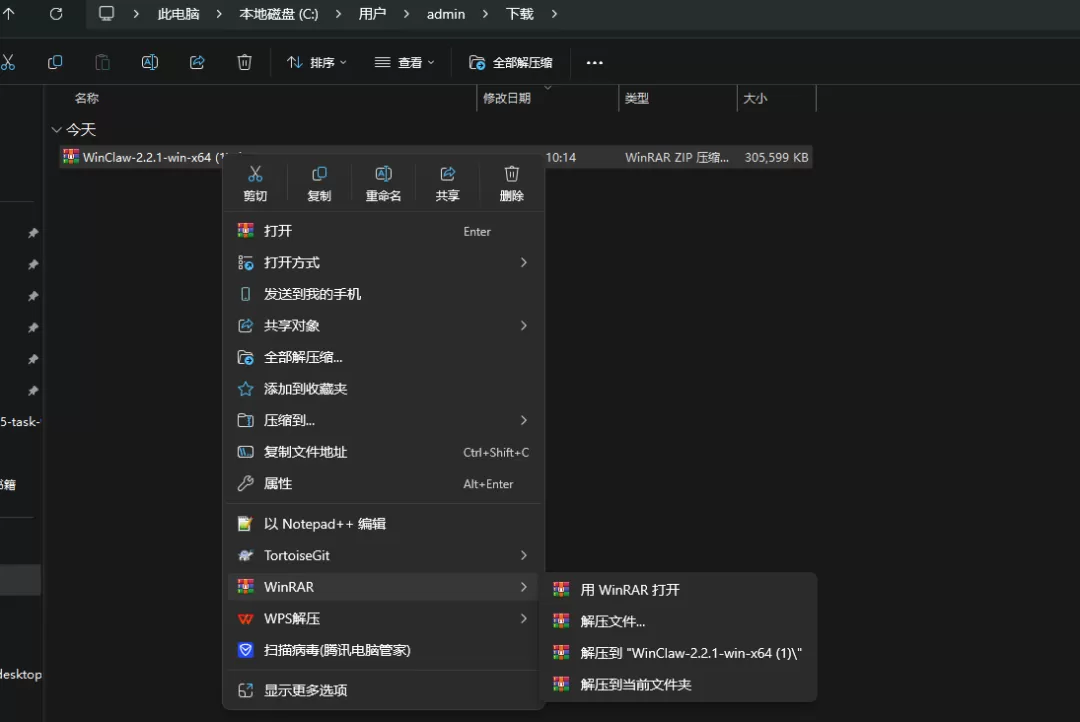The width and height of the screenshot is (1080, 722).
Task: Expand the TortoiseGit submenu
Action: (x=383, y=555)
